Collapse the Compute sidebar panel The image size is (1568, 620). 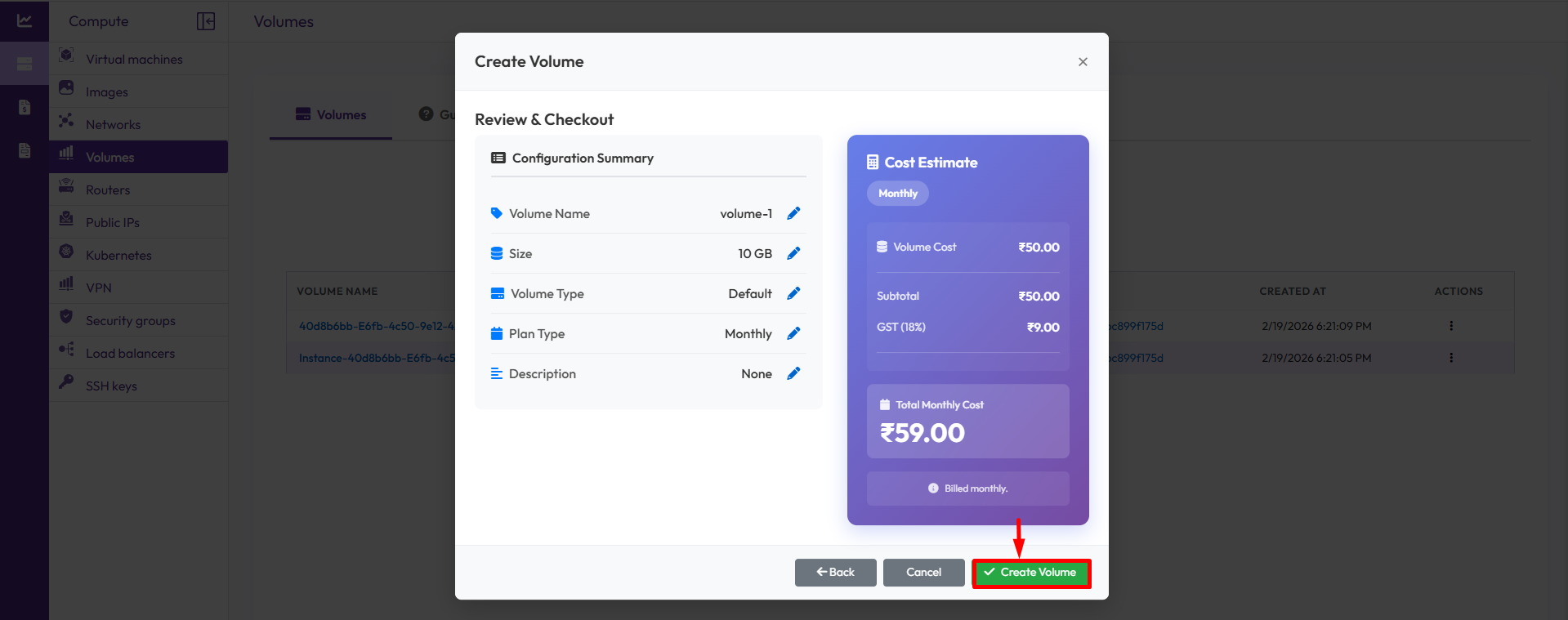coord(206,21)
